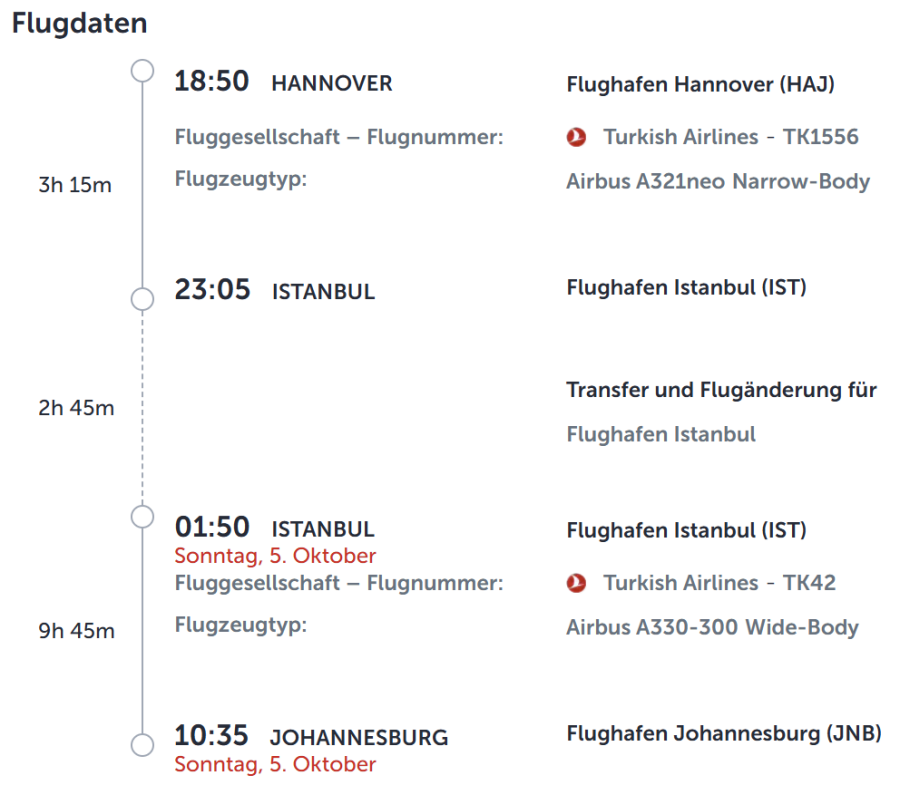The height and width of the screenshot is (785, 900).
Task: Click the 3h 15m flight duration
Action: pos(76,185)
